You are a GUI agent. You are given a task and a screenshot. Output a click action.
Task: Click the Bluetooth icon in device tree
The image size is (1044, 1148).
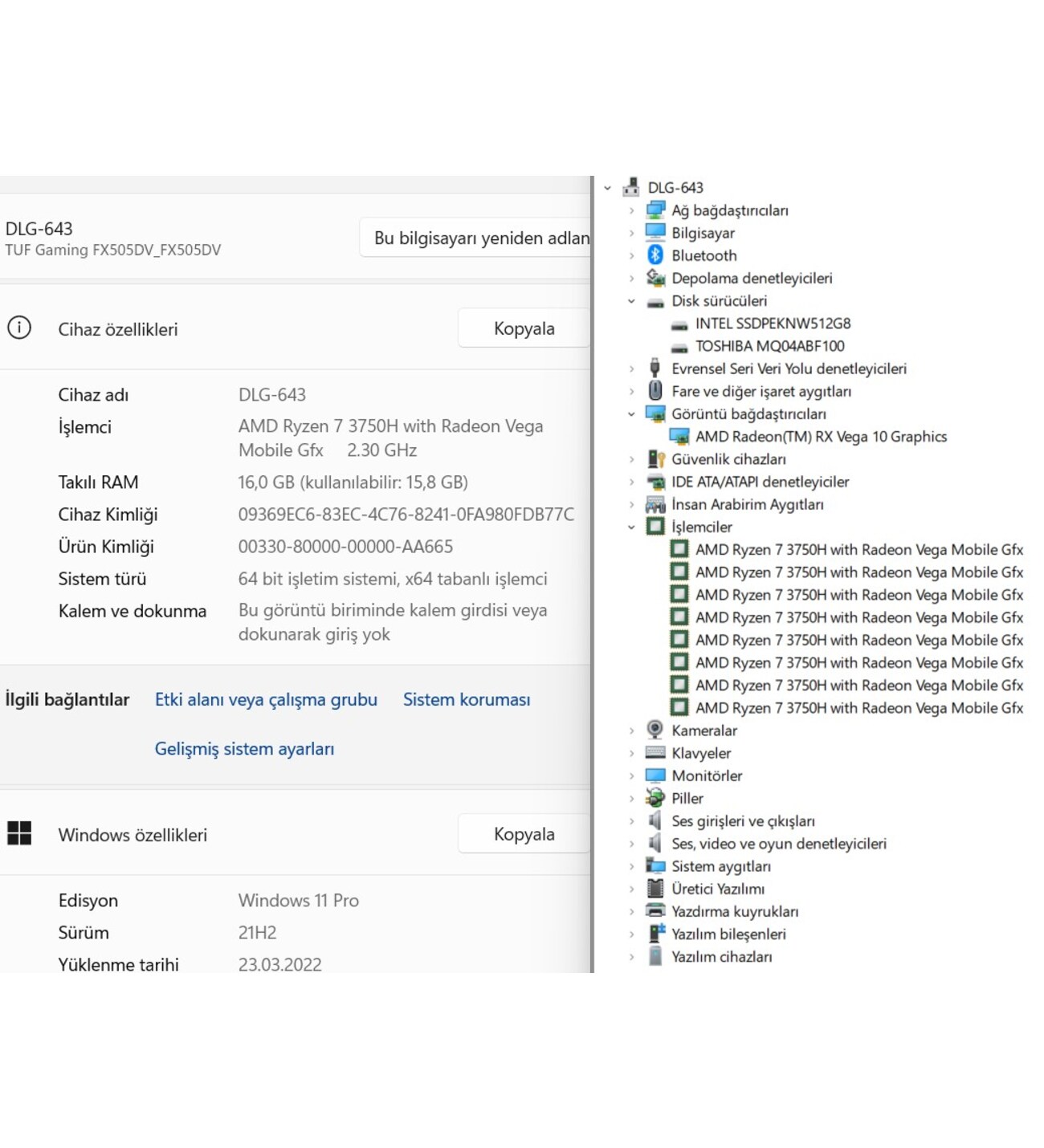coord(655,254)
